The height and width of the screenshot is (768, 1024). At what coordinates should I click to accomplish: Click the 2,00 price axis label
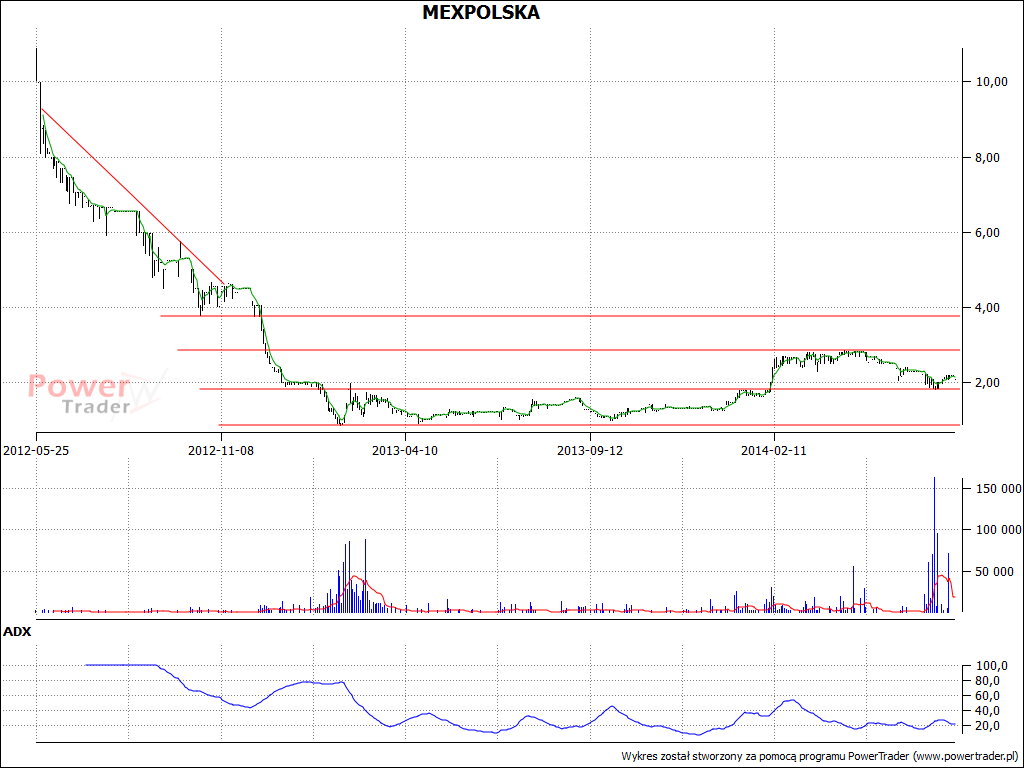(x=989, y=382)
